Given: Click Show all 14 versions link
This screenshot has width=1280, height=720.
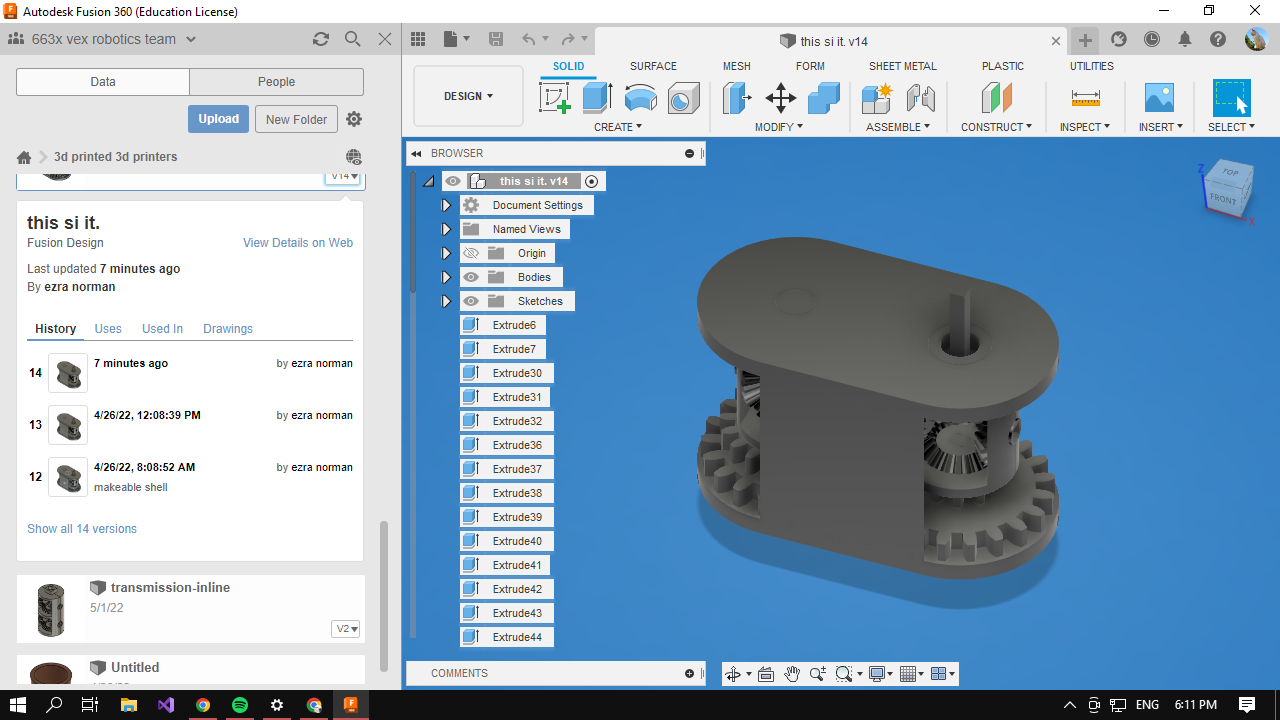Looking at the screenshot, I should click(x=82, y=529).
